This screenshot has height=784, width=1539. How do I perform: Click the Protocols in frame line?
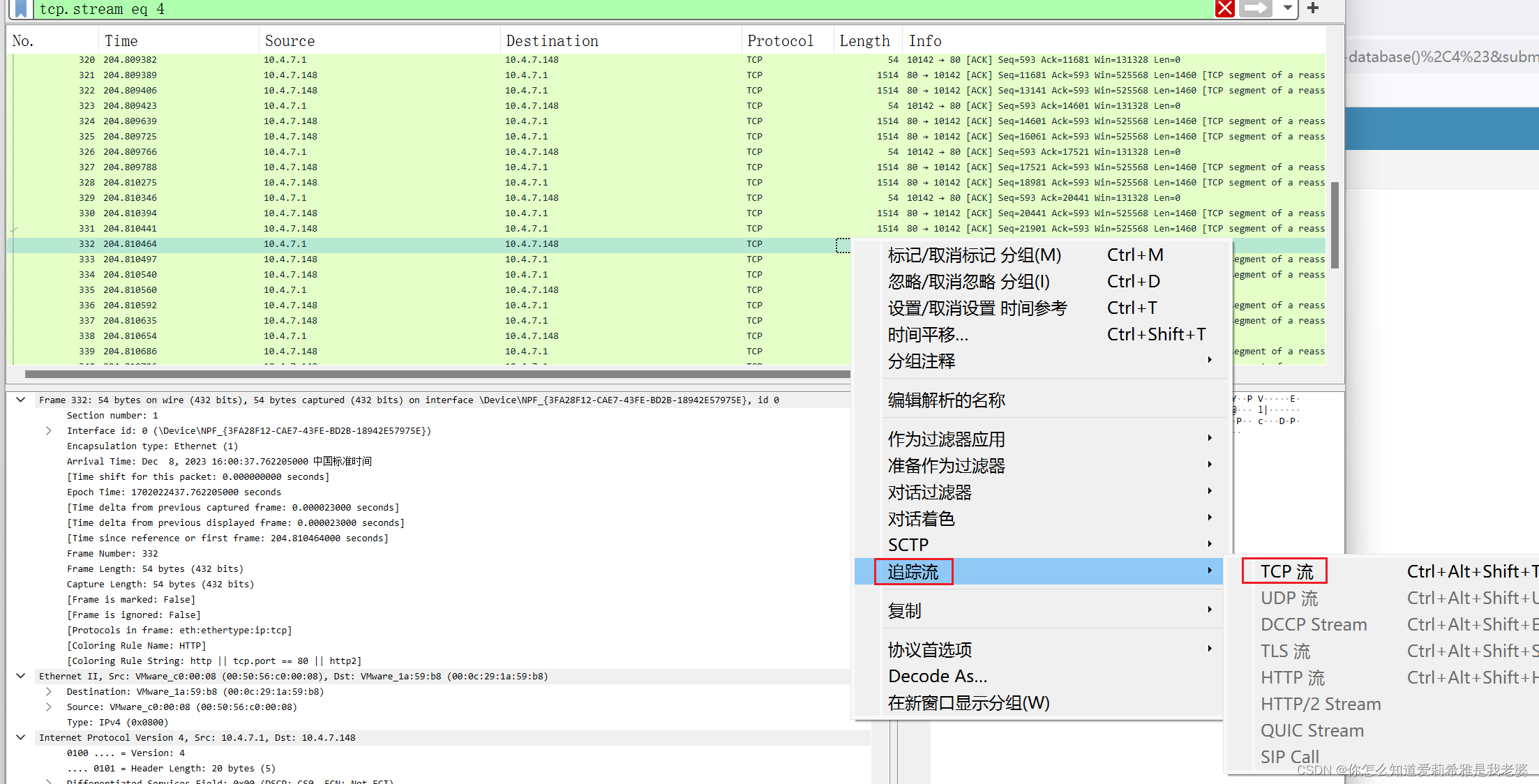179,631
